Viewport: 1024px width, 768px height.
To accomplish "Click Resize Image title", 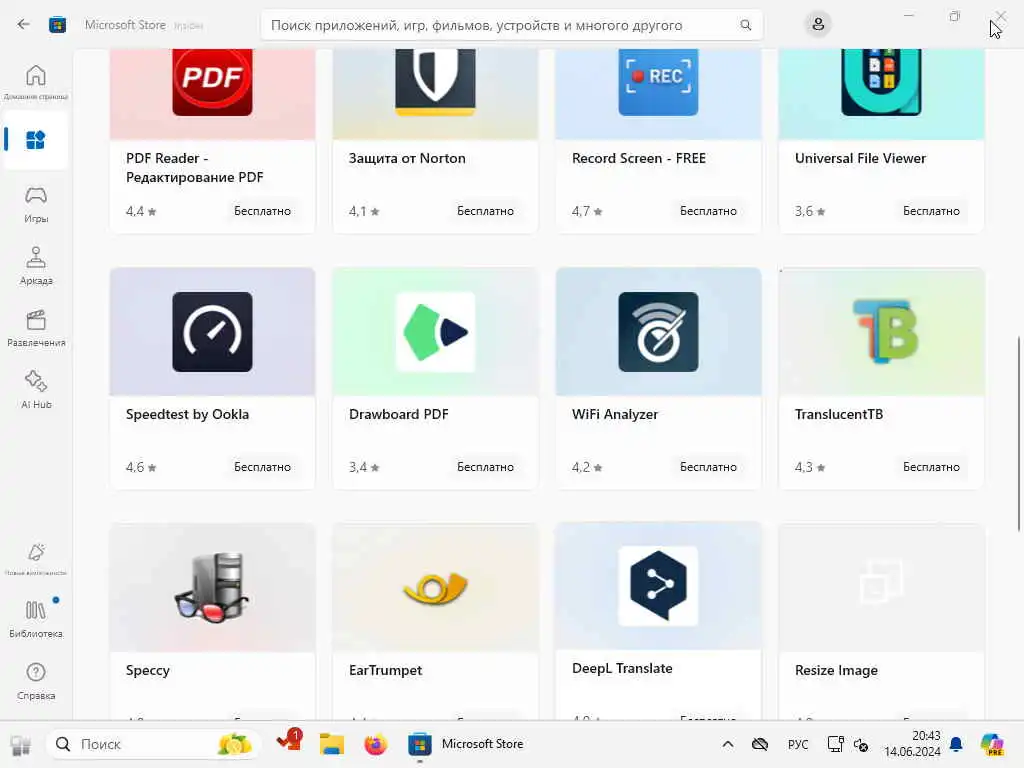I will (x=836, y=671).
